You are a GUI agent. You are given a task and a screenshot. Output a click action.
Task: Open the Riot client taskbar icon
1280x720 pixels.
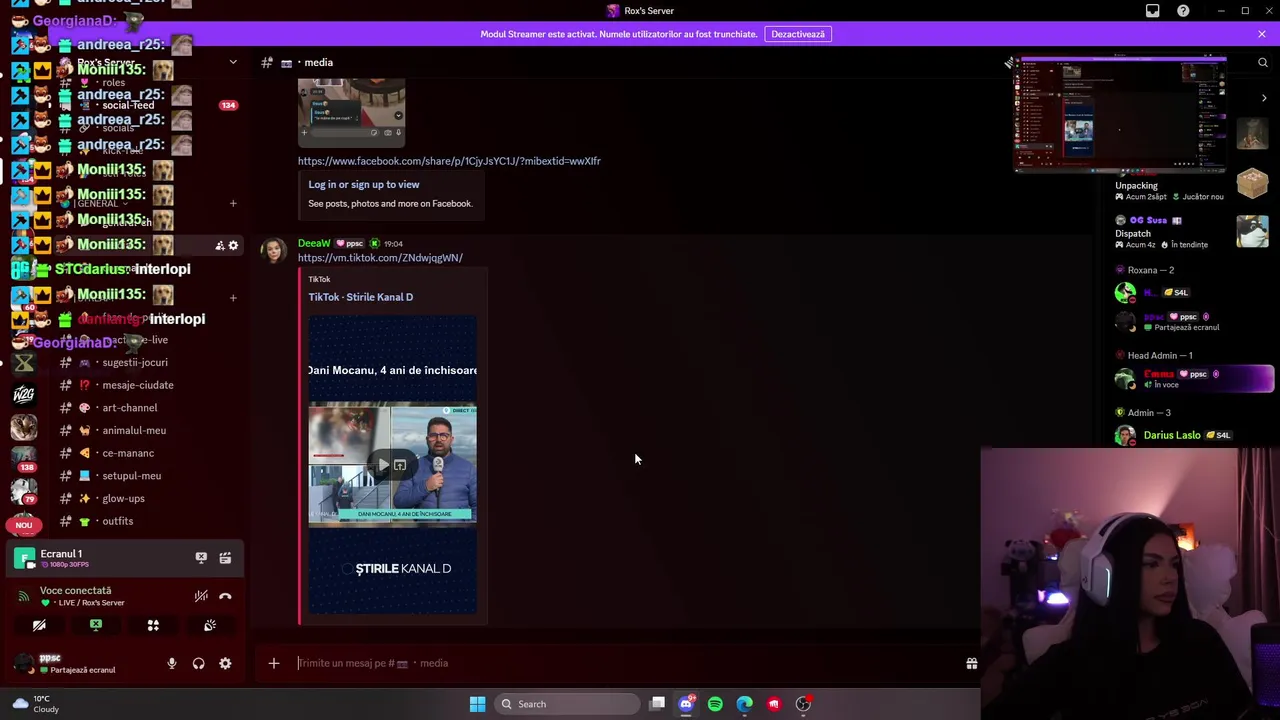point(774,704)
